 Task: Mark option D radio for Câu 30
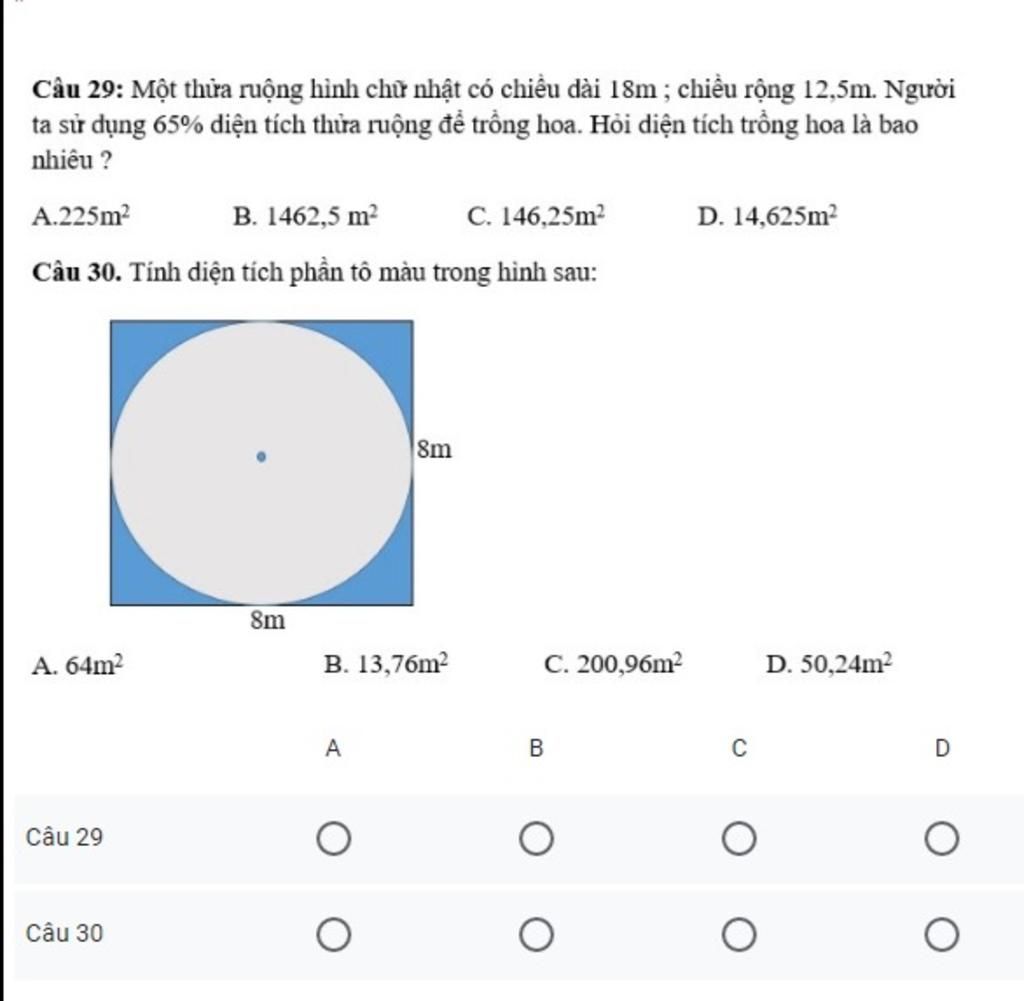point(941,936)
